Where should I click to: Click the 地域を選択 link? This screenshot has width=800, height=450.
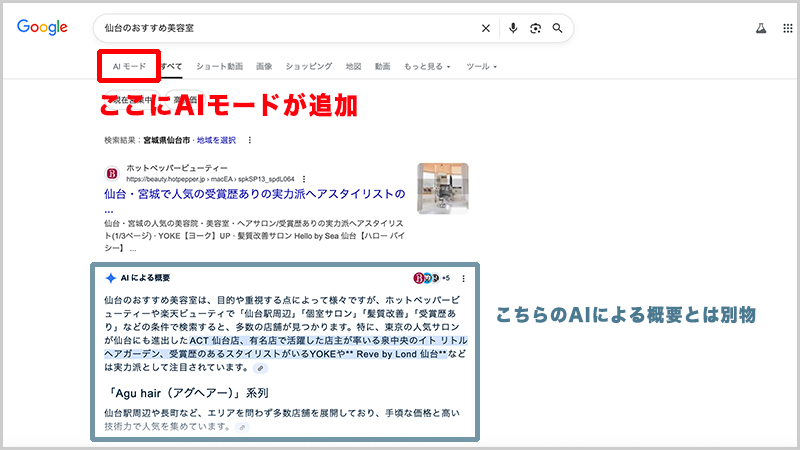[216, 140]
